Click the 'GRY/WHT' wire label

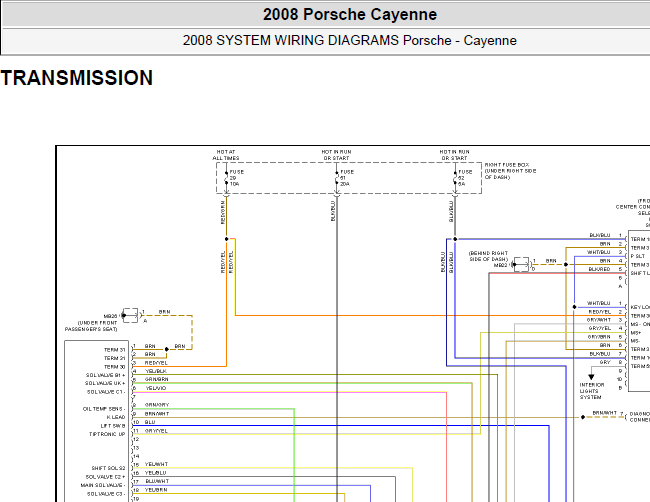[599, 320]
